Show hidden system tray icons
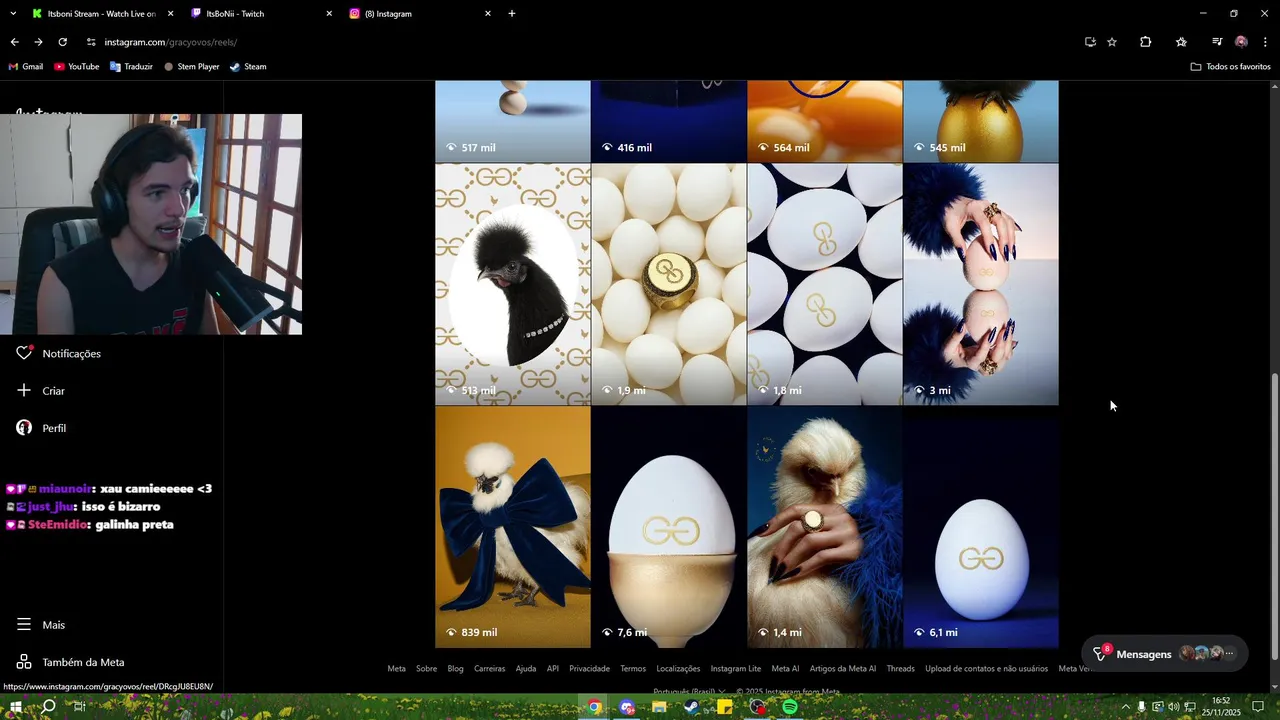This screenshot has width=1280, height=720. point(1125,707)
